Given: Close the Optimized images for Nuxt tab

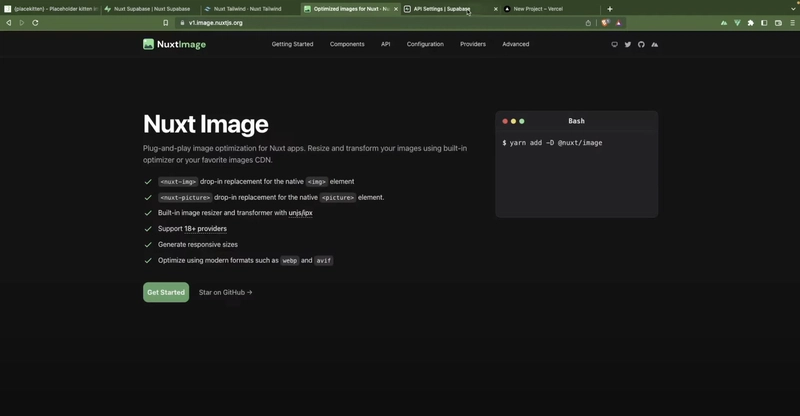Looking at the screenshot, I should click(396, 9).
